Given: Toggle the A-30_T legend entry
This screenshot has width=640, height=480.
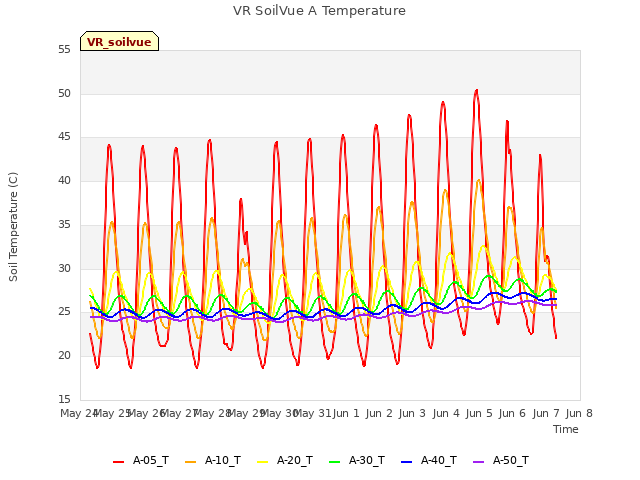Looking at the screenshot, I should (x=357, y=460).
